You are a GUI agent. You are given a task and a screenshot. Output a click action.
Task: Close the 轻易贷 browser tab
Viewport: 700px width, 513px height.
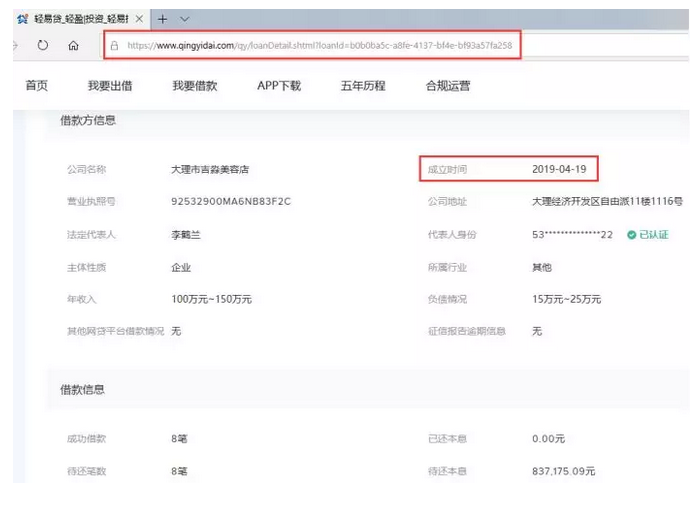point(139,19)
